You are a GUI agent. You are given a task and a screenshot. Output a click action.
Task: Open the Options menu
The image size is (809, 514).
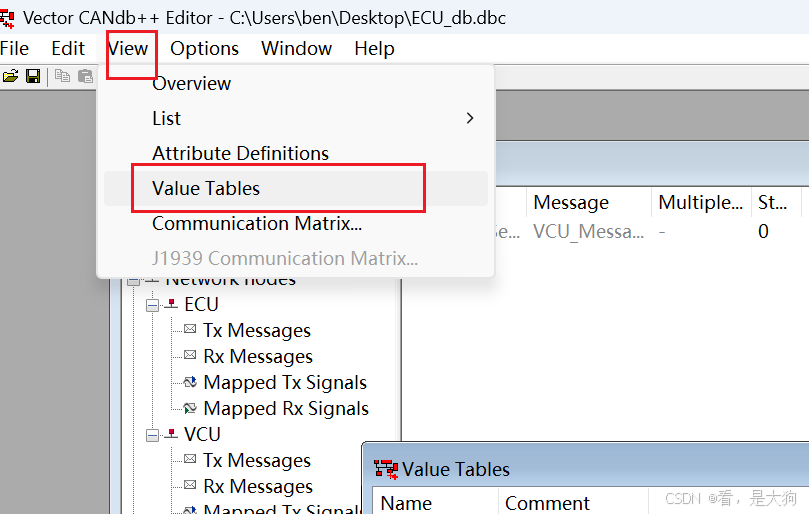point(204,49)
